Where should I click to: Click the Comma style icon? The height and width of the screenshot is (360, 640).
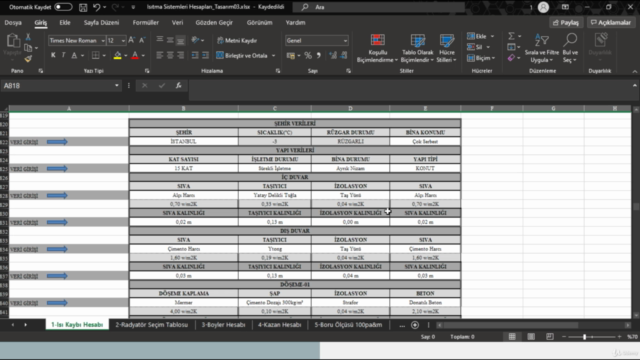click(319, 55)
